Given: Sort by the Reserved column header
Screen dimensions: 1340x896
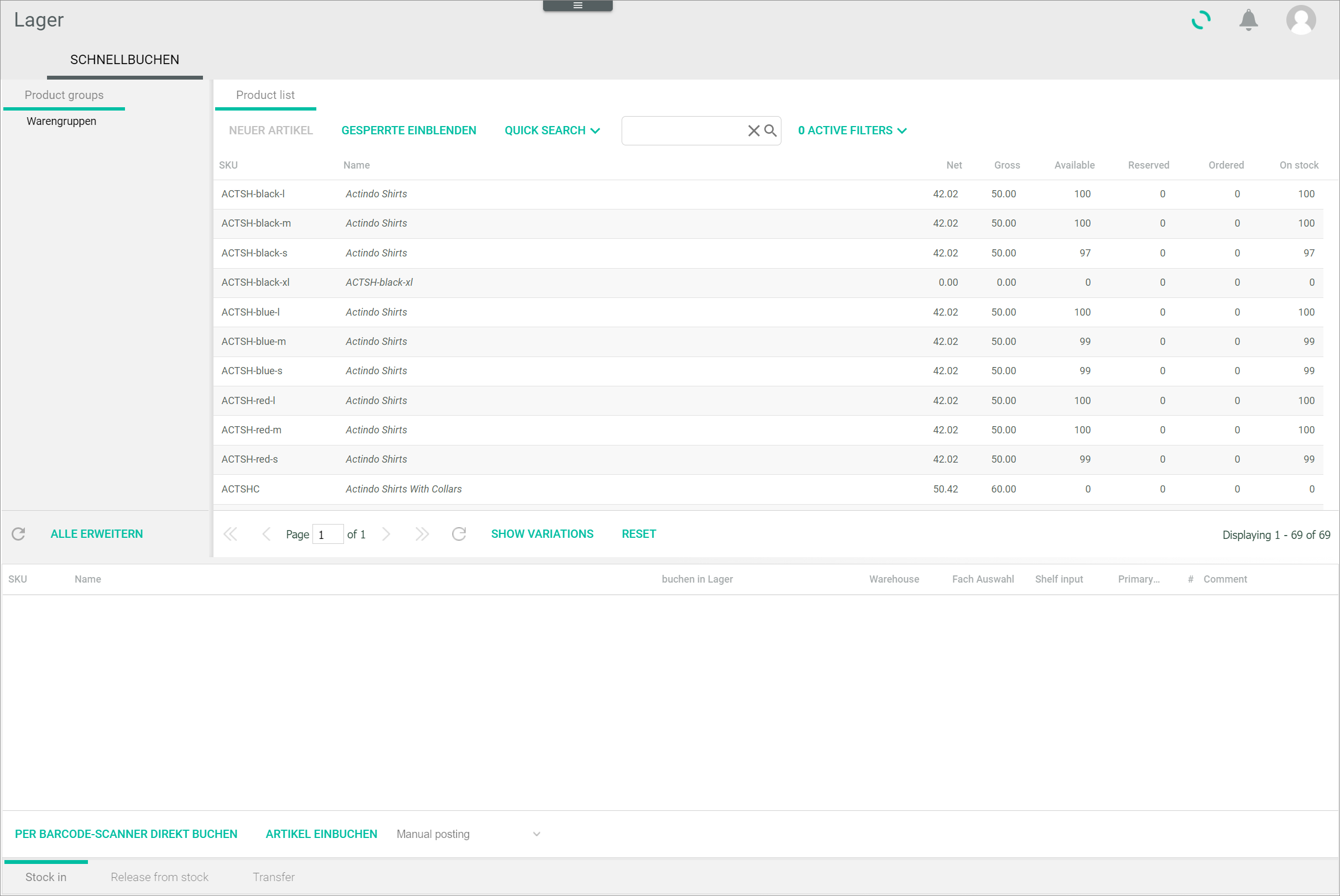Looking at the screenshot, I should pos(1148,165).
